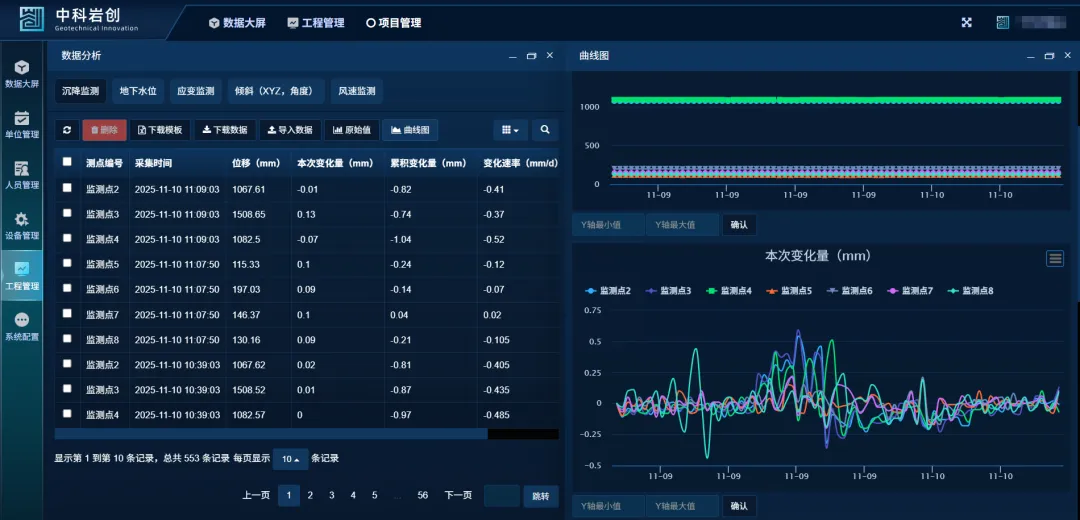Click the refresh icon in the table toolbar
The width and height of the screenshot is (1080, 520).
(67, 130)
